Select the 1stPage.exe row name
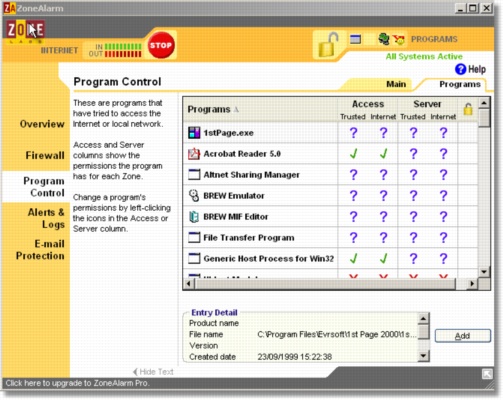 pyautogui.click(x=228, y=133)
